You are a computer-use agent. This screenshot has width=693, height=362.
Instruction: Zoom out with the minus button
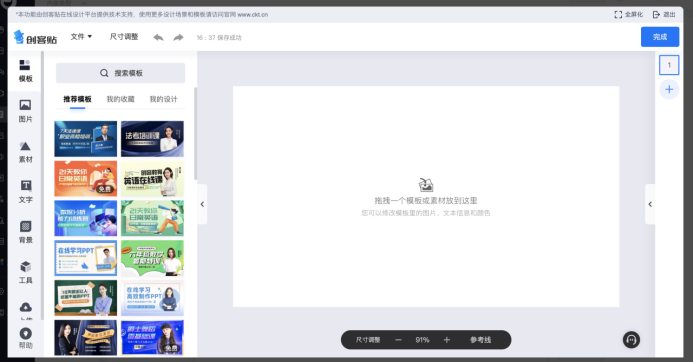pyautogui.click(x=398, y=340)
